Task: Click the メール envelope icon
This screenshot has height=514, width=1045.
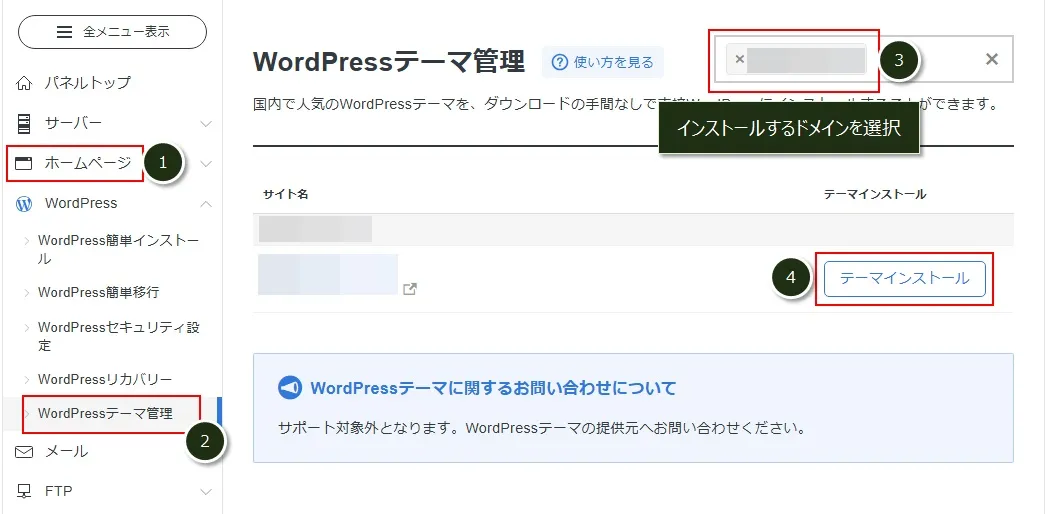Action: [x=25, y=452]
